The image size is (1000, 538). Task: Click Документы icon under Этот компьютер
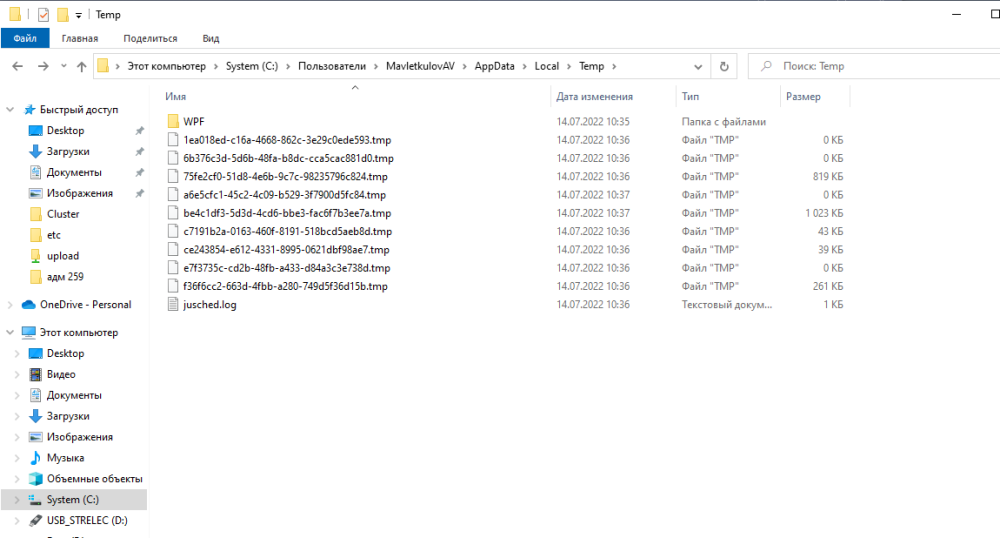(x=36, y=395)
